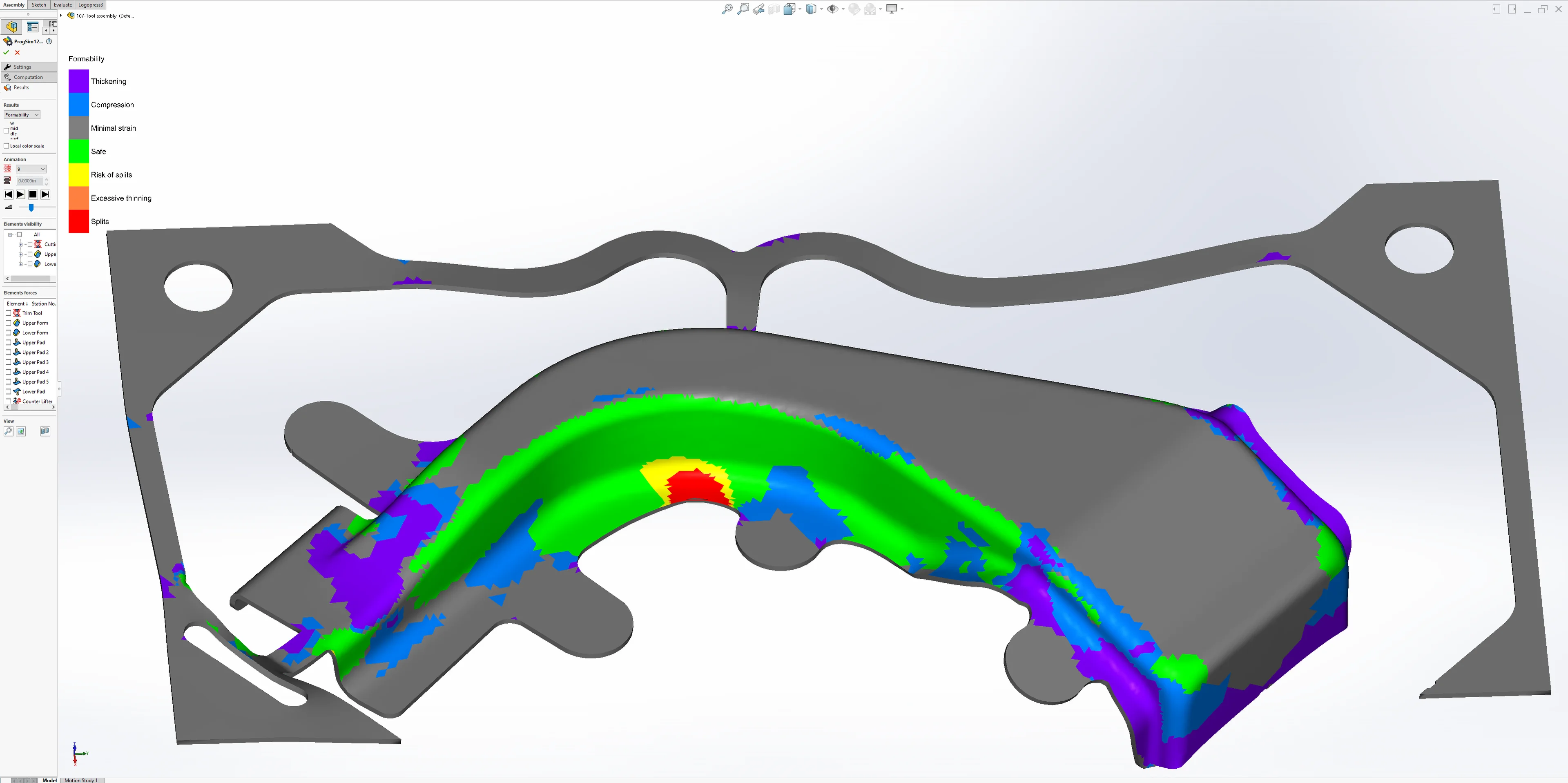
Task: Click Zoom to Fit in the view toolbar
Action: click(727, 9)
